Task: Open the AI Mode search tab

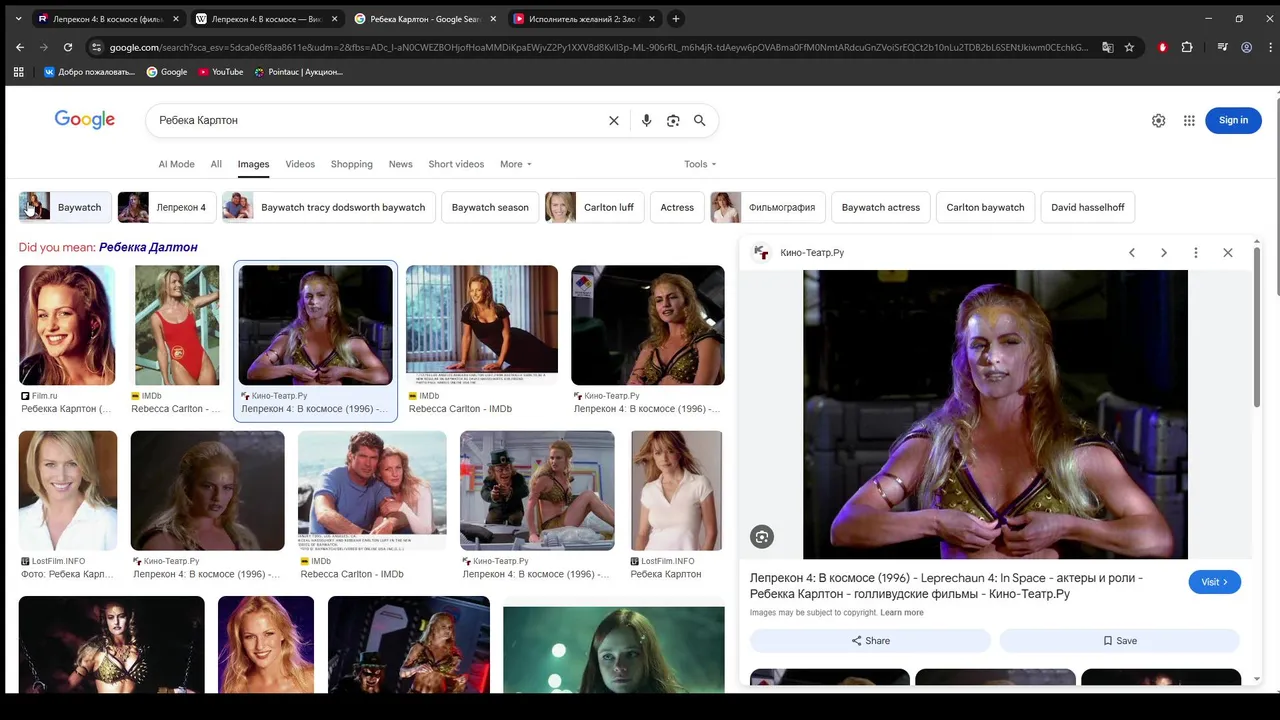Action: tap(176, 164)
